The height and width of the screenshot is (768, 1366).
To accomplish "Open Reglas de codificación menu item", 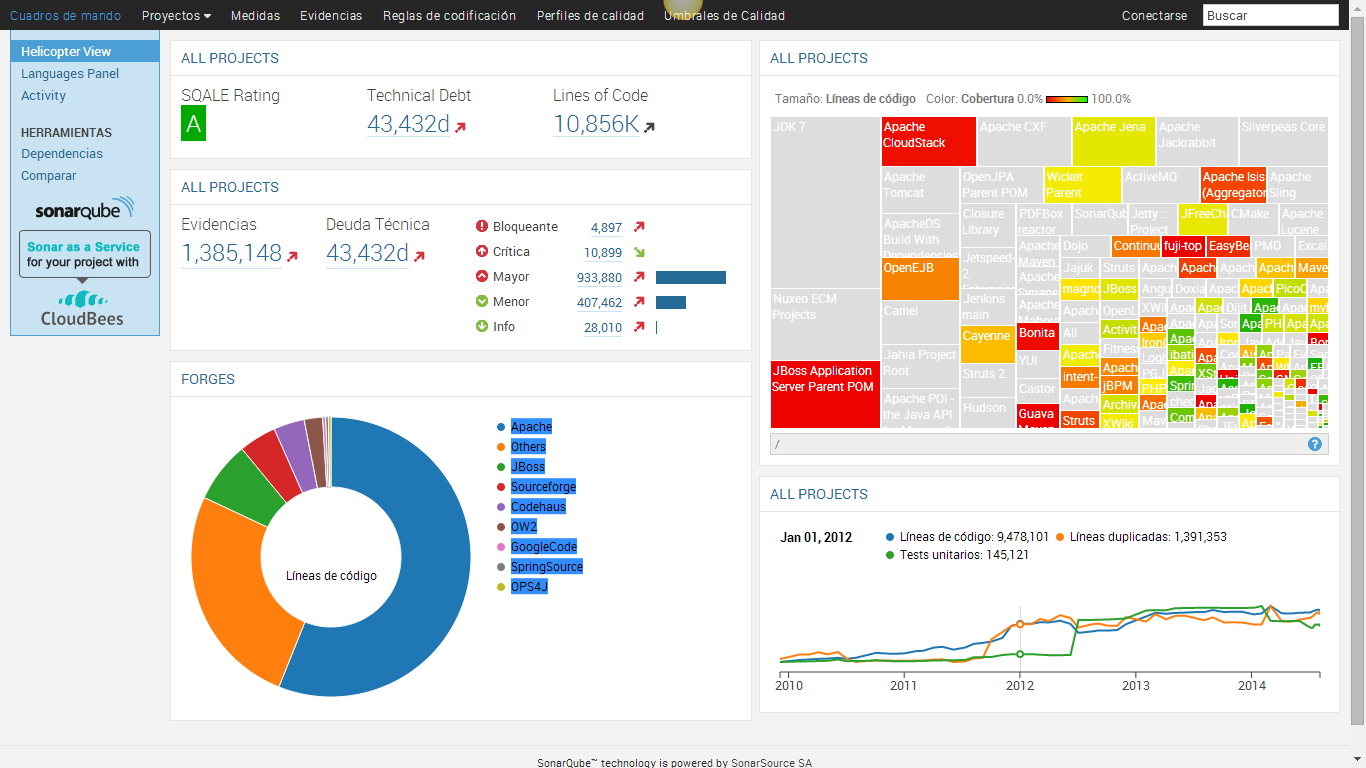I will (449, 16).
